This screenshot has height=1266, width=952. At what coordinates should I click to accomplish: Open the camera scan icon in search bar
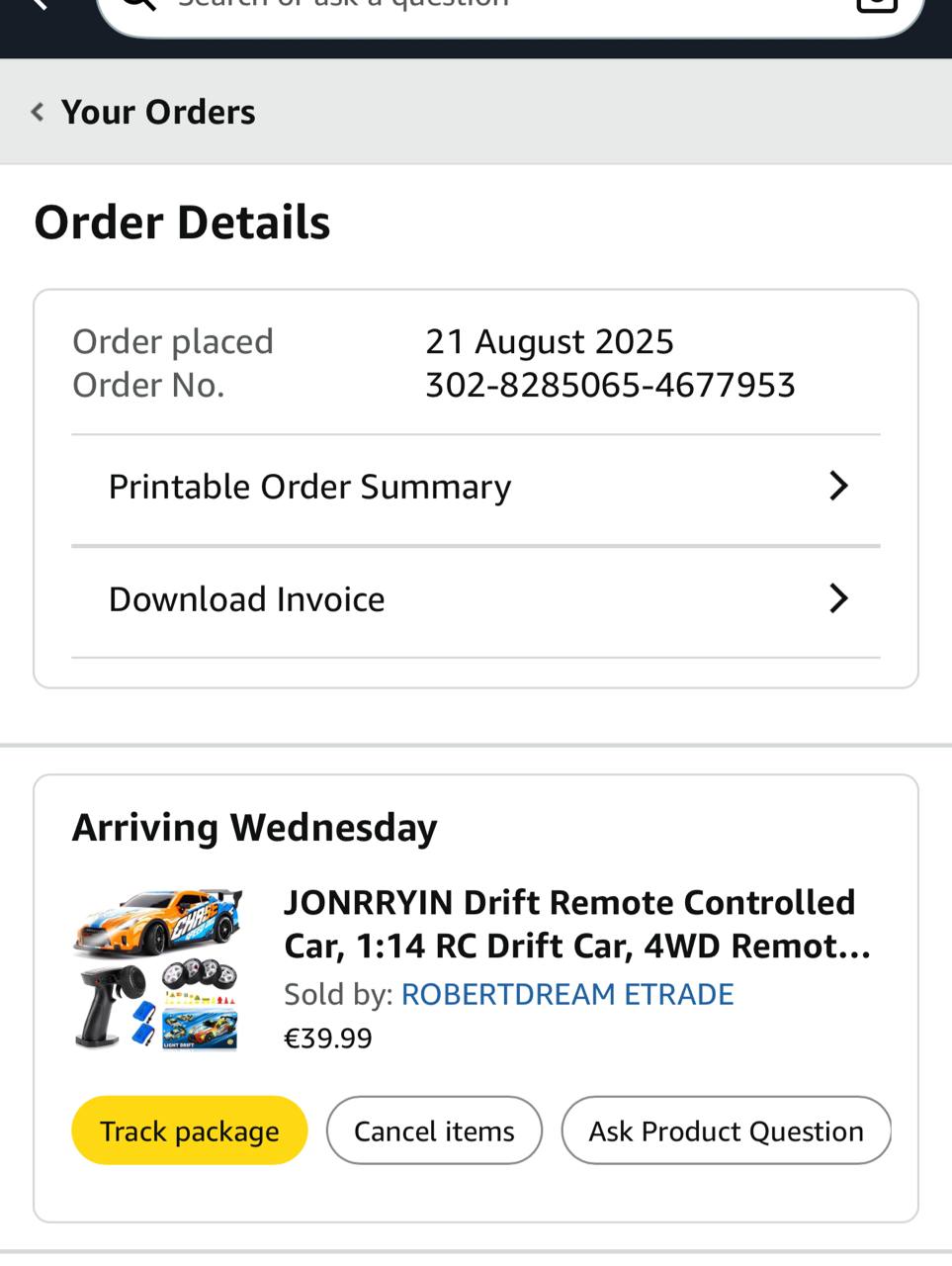coord(876,5)
